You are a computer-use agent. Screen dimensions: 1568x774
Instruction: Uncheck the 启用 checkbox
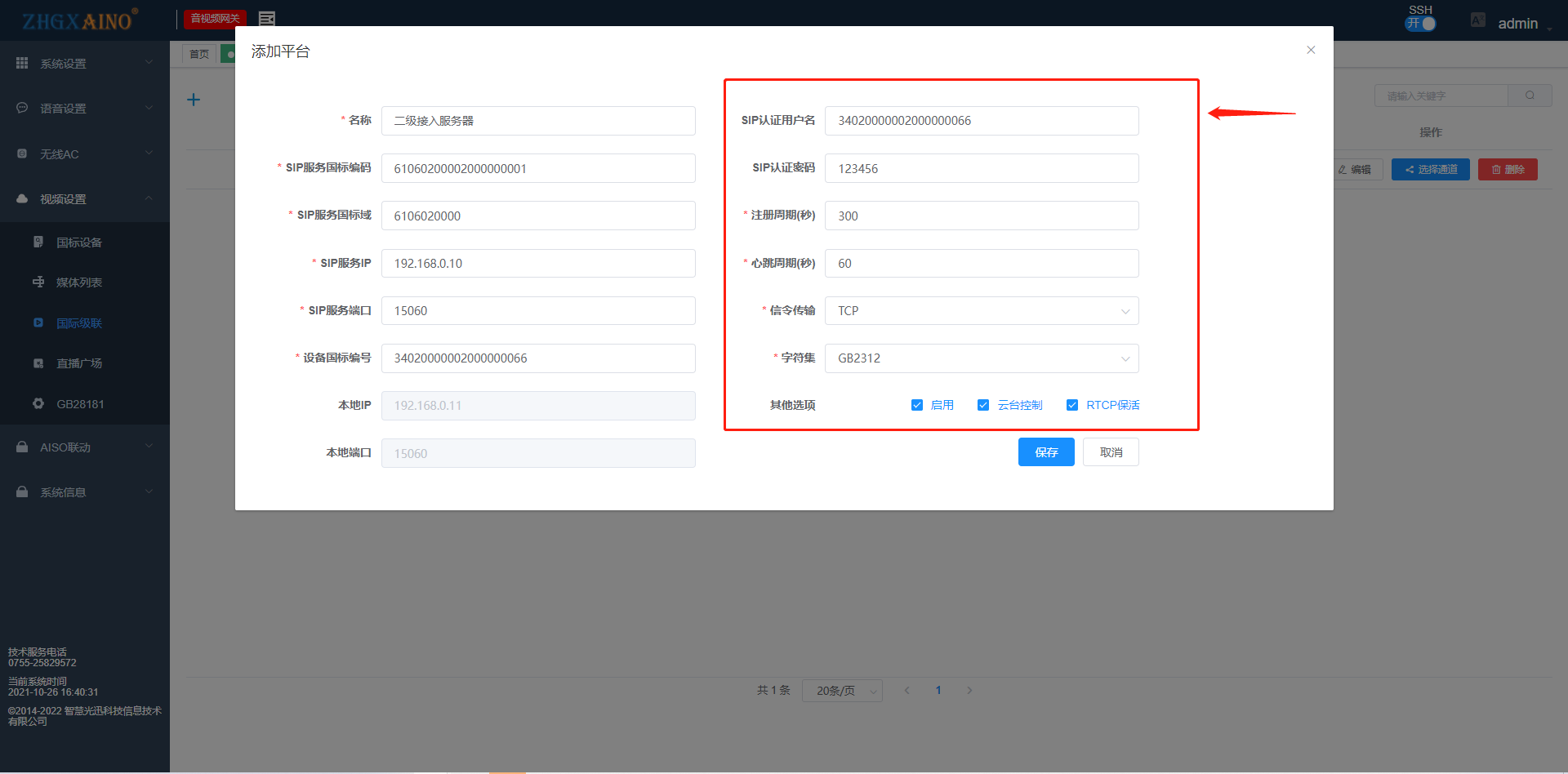point(917,405)
